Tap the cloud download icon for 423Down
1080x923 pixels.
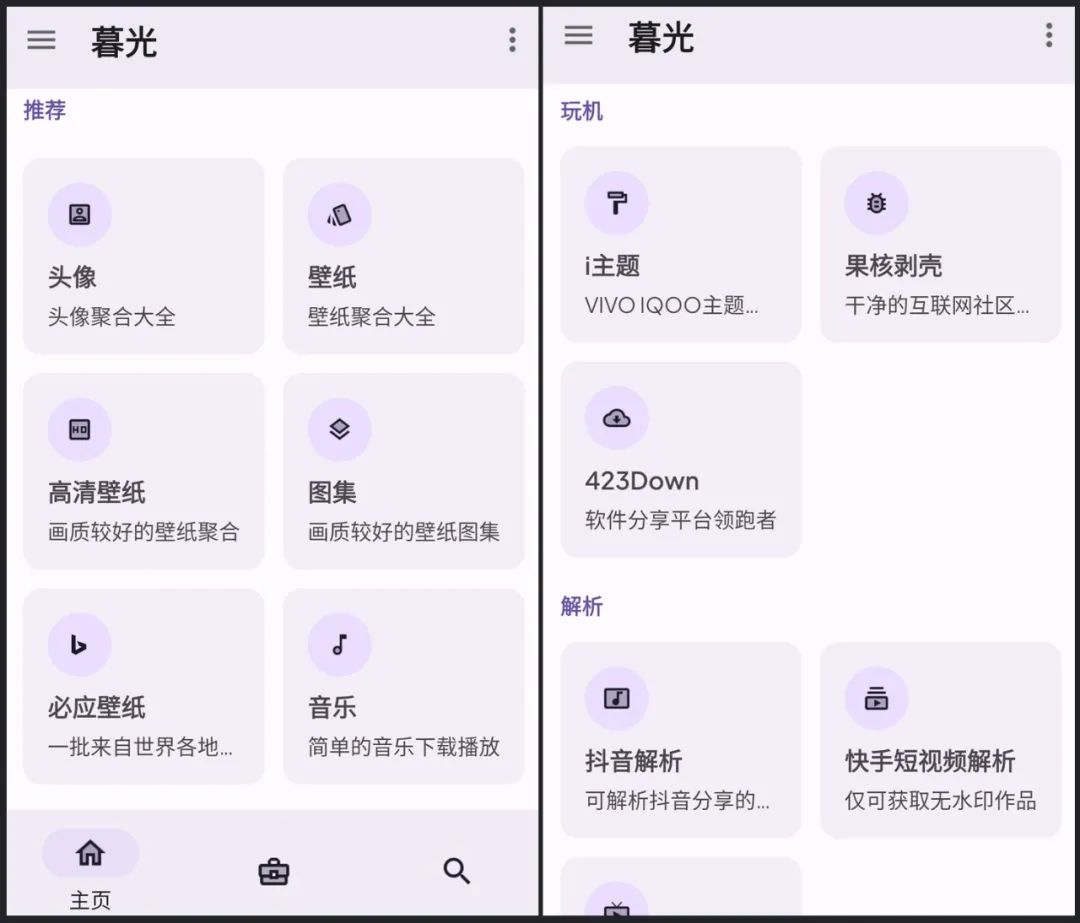click(x=616, y=418)
